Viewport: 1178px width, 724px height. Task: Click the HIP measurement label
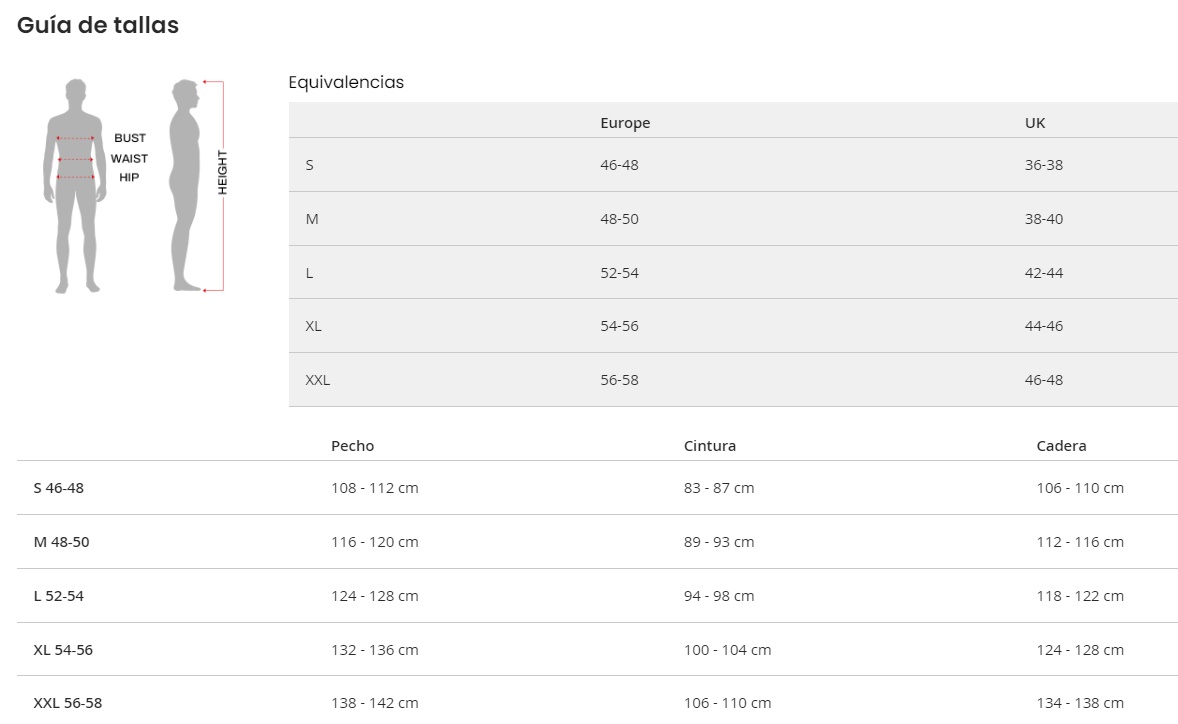[x=130, y=177]
